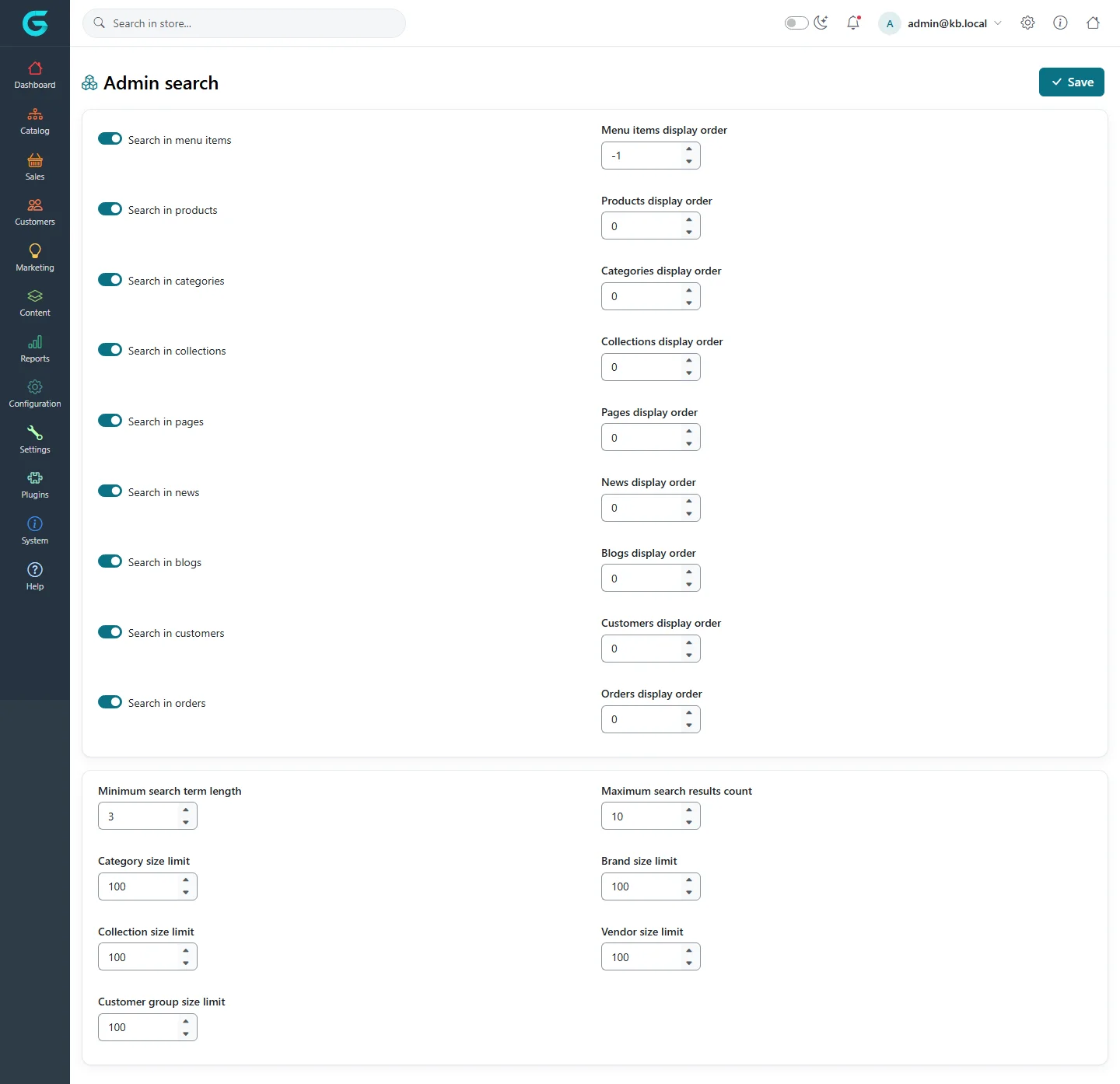This screenshot has width=1120, height=1084.
Task: Open the Help question mark icon
Action: [x=35, y=570]
